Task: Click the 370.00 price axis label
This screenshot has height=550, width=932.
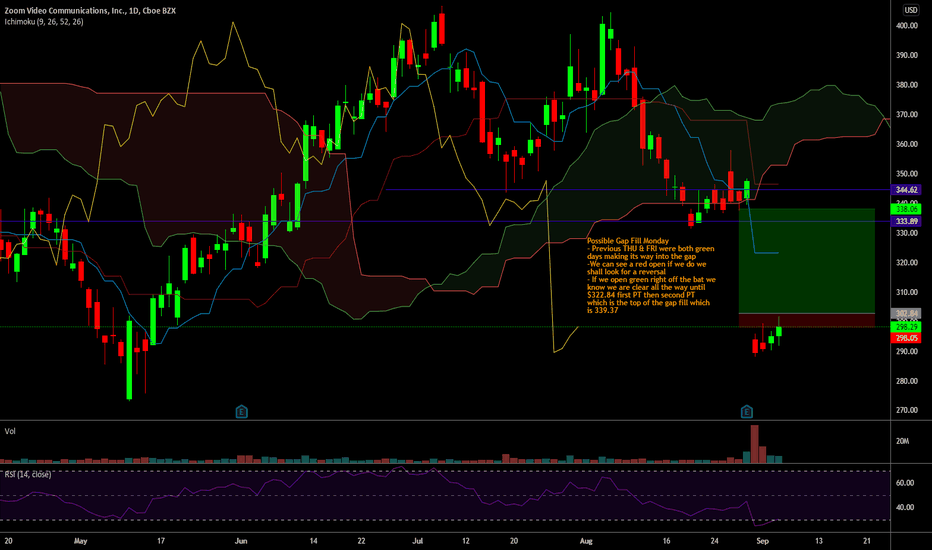Action: [906, 114]
